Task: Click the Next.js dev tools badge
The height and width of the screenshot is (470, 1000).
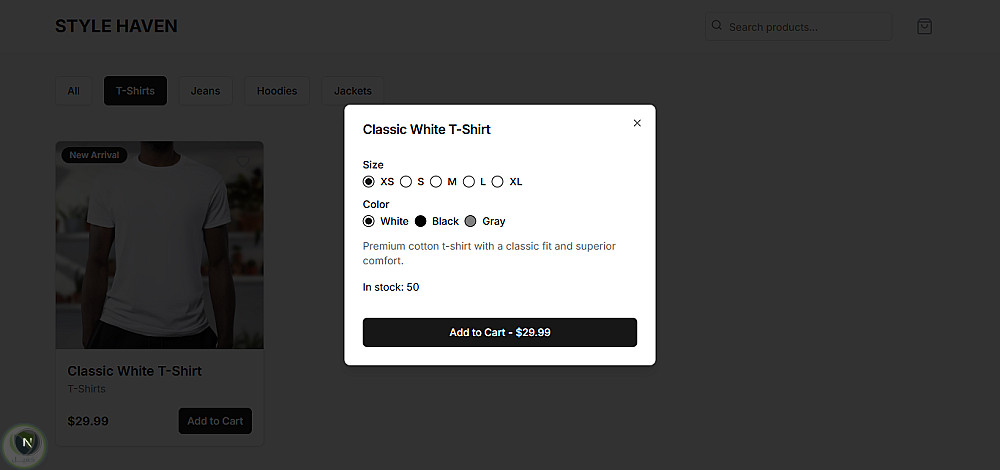Action: (27, 441)
